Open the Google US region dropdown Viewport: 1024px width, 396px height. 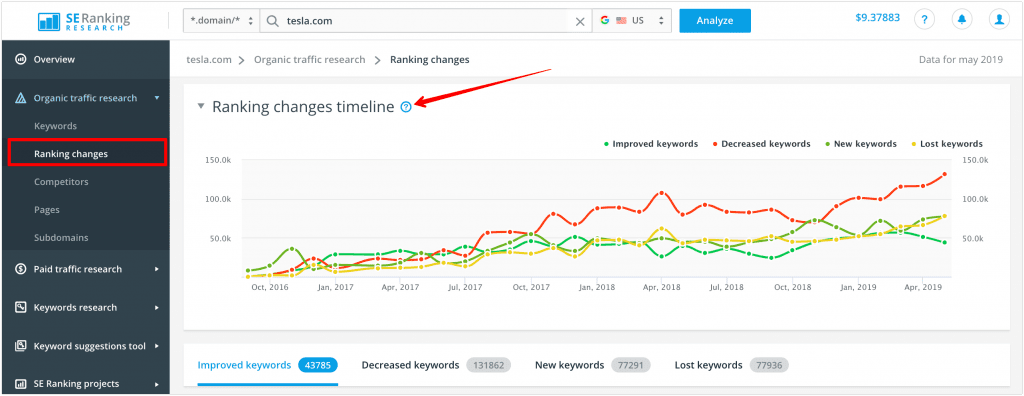point(632,21)
